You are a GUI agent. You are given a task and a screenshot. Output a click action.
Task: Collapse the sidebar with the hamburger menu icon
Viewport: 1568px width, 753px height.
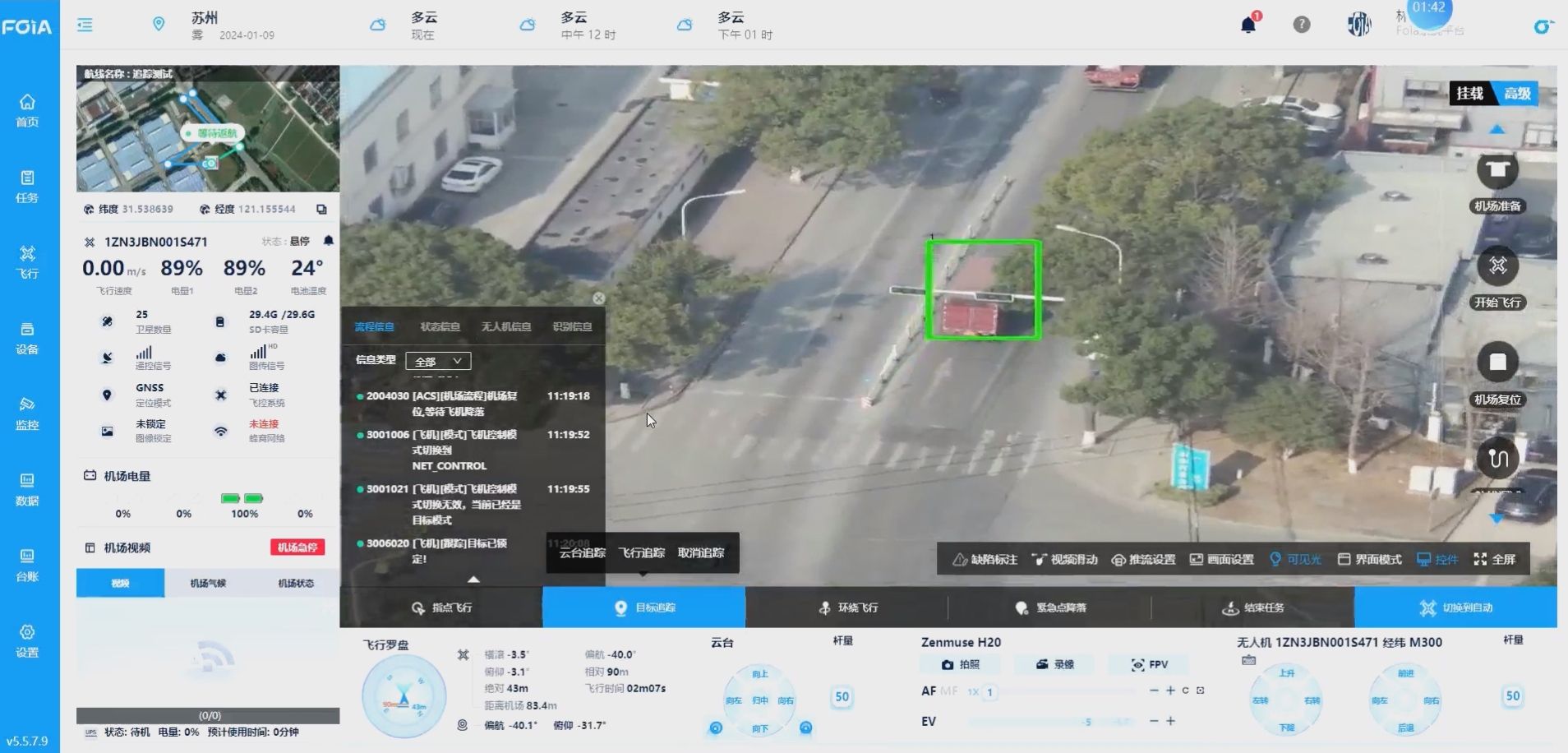click(x=85, y=25)
